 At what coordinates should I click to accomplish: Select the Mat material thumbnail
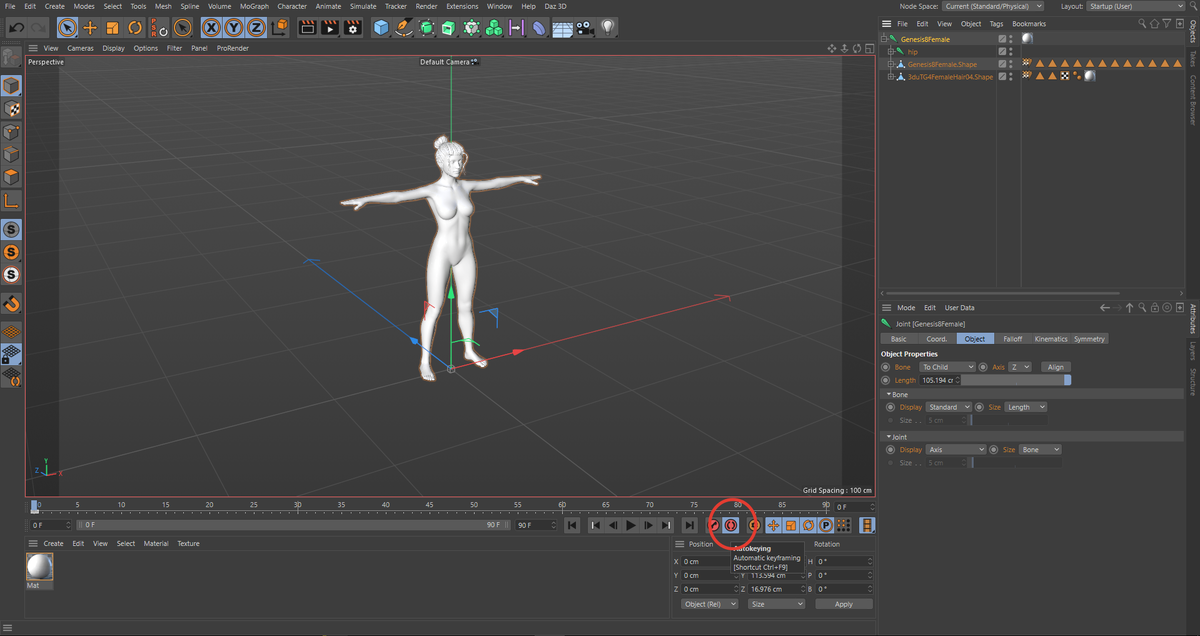(39, 568)
